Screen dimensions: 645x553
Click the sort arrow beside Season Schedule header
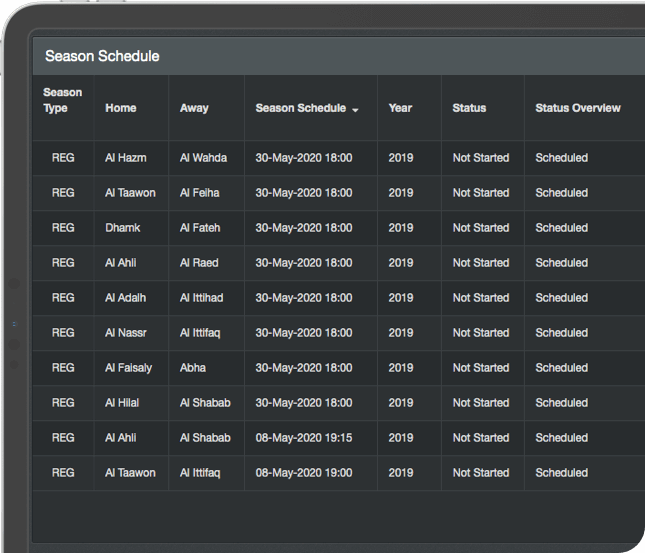355,110
